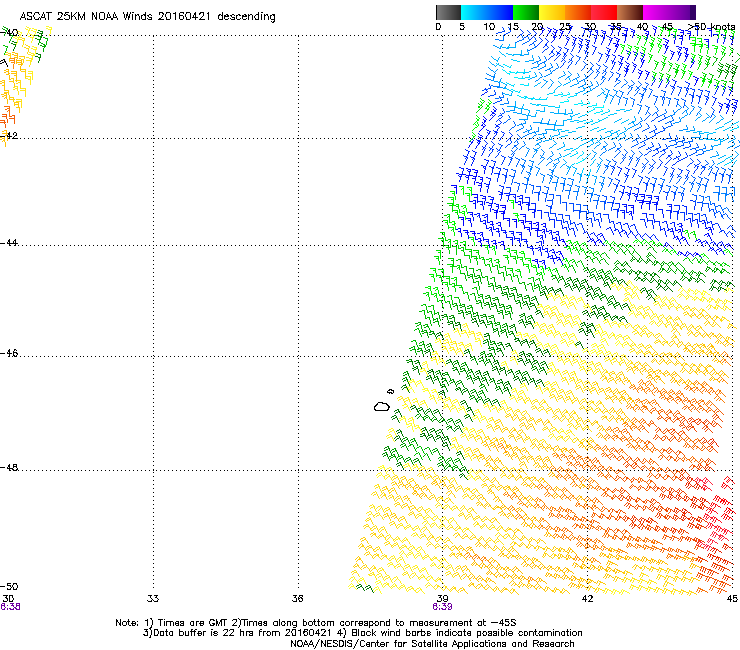Click the word descending in the title
The height and width of the screenshot is (650, 740).
pyautogui.click(x=246, y=17)
